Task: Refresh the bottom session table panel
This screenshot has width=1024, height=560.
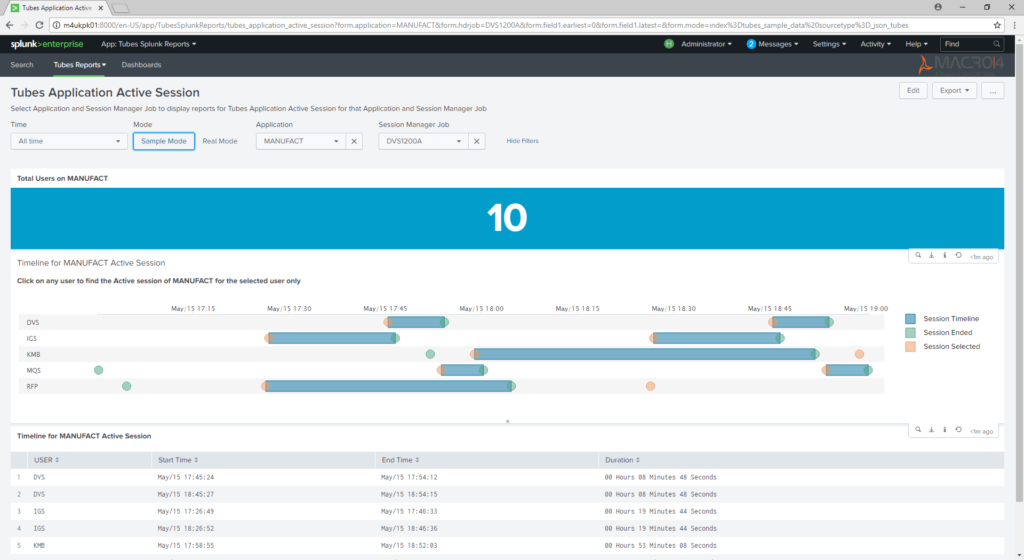Action: [x=958, y=430]
